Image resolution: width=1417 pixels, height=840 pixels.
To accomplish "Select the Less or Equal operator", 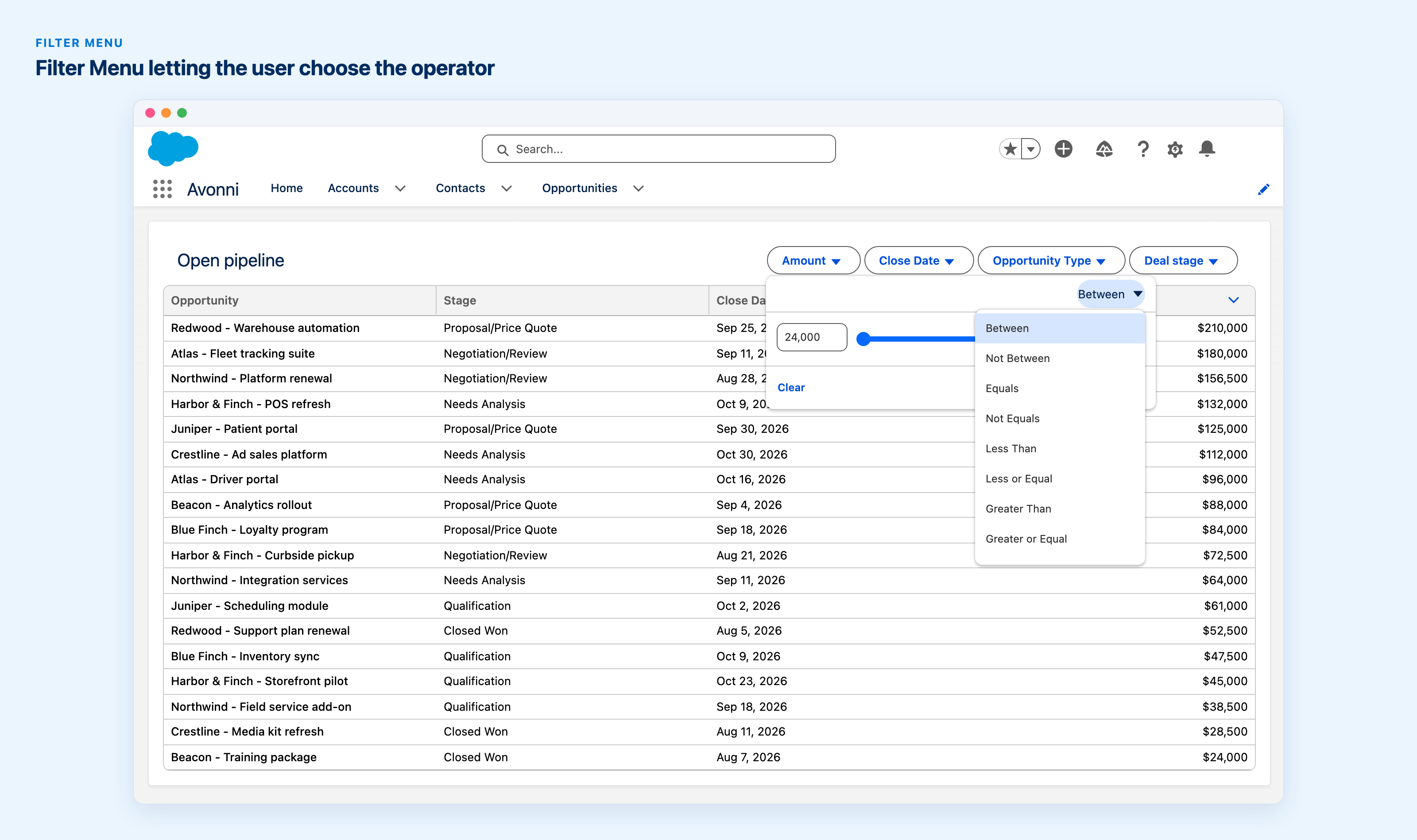I will tap(1060, 478).
